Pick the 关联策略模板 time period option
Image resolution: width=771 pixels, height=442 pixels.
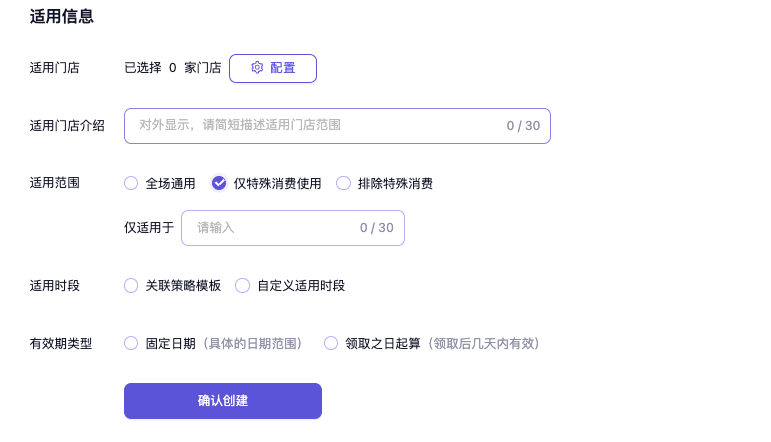[x=131, y=286]
